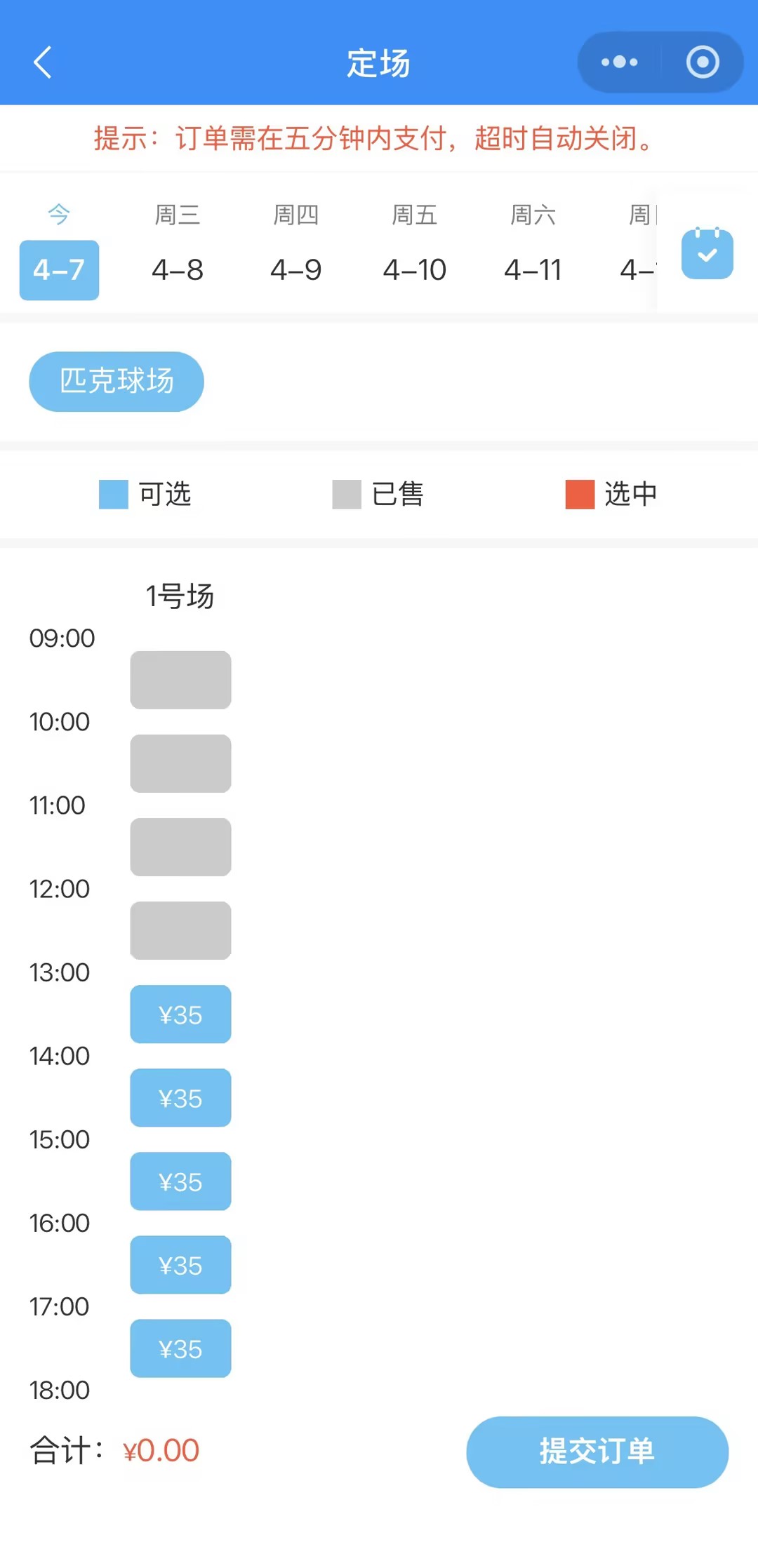Switch to Thursday 4-9 date
Image resolution: width=758 pixels, height=1568 pixels.
(296, 269)
